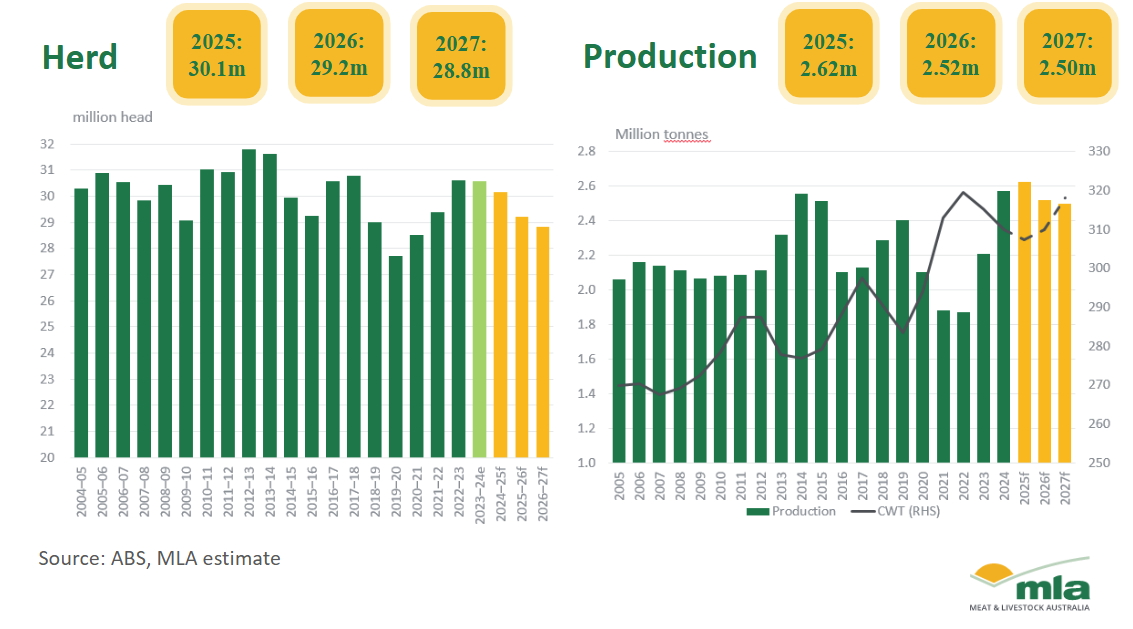
Task: Click the "2027f" x-axis label
Action: [1064, 488]
